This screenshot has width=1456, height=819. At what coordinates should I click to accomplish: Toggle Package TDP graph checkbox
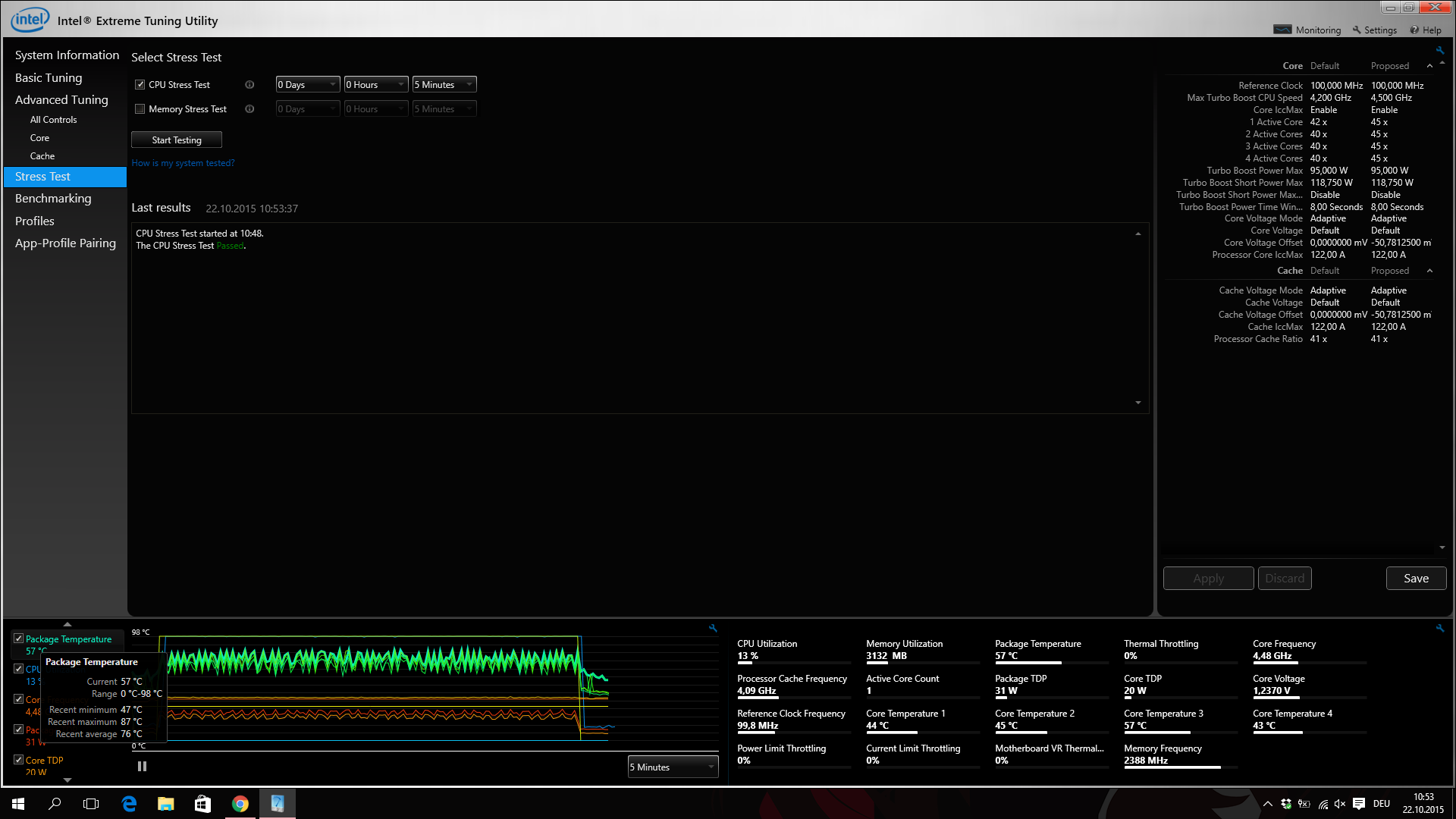pyautogui.click(x=18, y=730)
